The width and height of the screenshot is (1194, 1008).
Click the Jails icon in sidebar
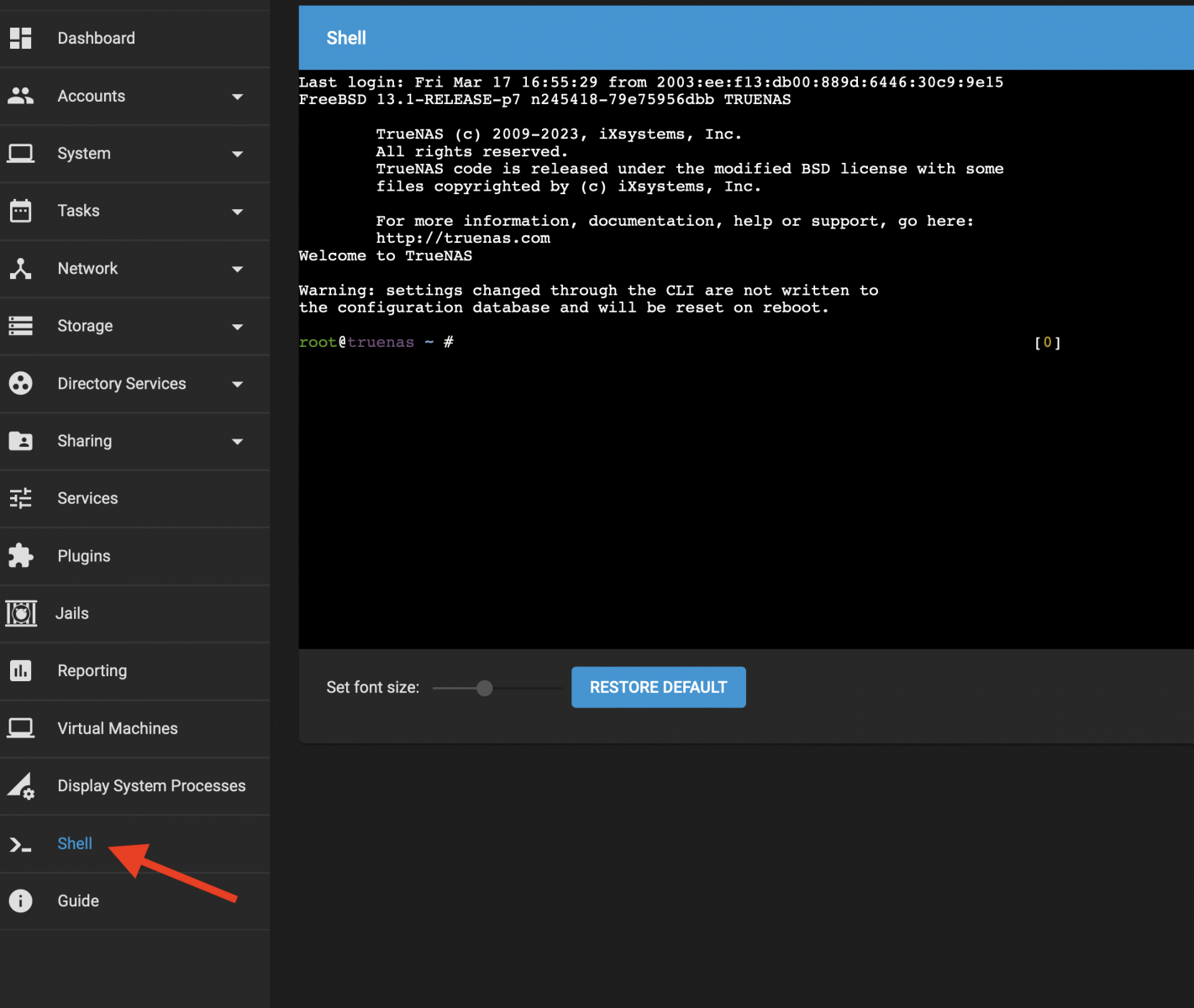21,613
